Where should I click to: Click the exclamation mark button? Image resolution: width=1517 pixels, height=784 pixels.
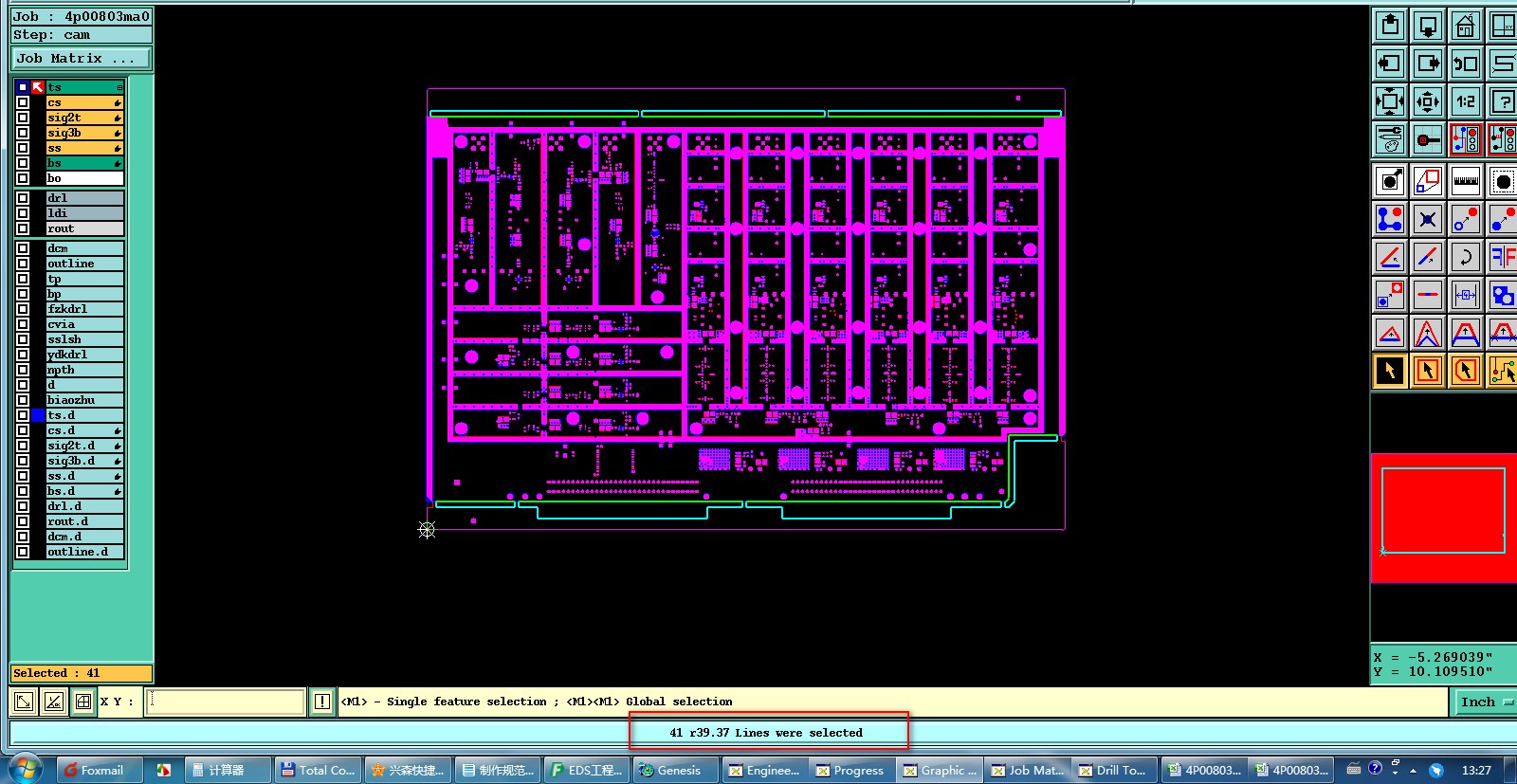322,702
